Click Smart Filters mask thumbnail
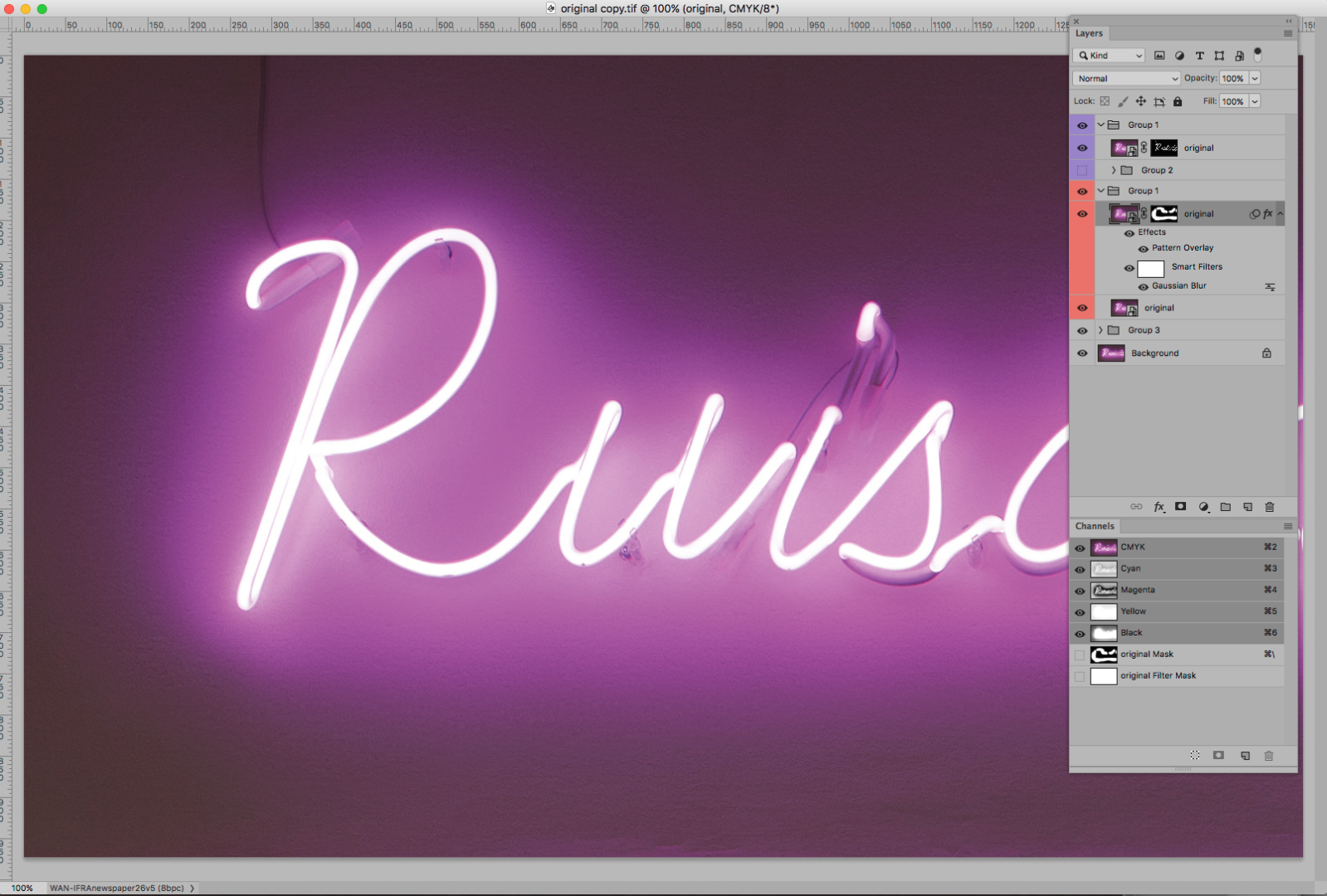 pos(1150,268)
